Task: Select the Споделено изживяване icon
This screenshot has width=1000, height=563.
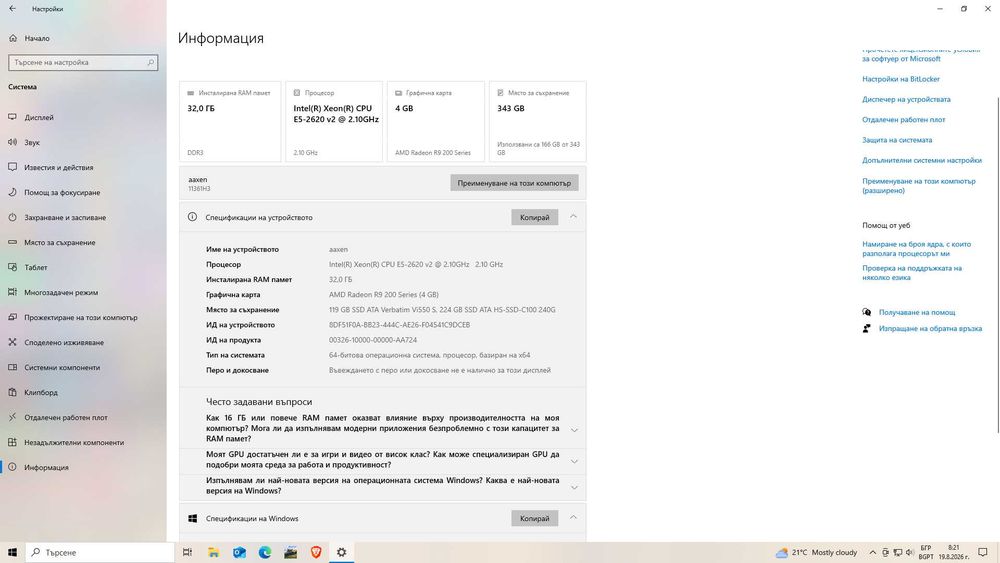Action: [12, 342]
